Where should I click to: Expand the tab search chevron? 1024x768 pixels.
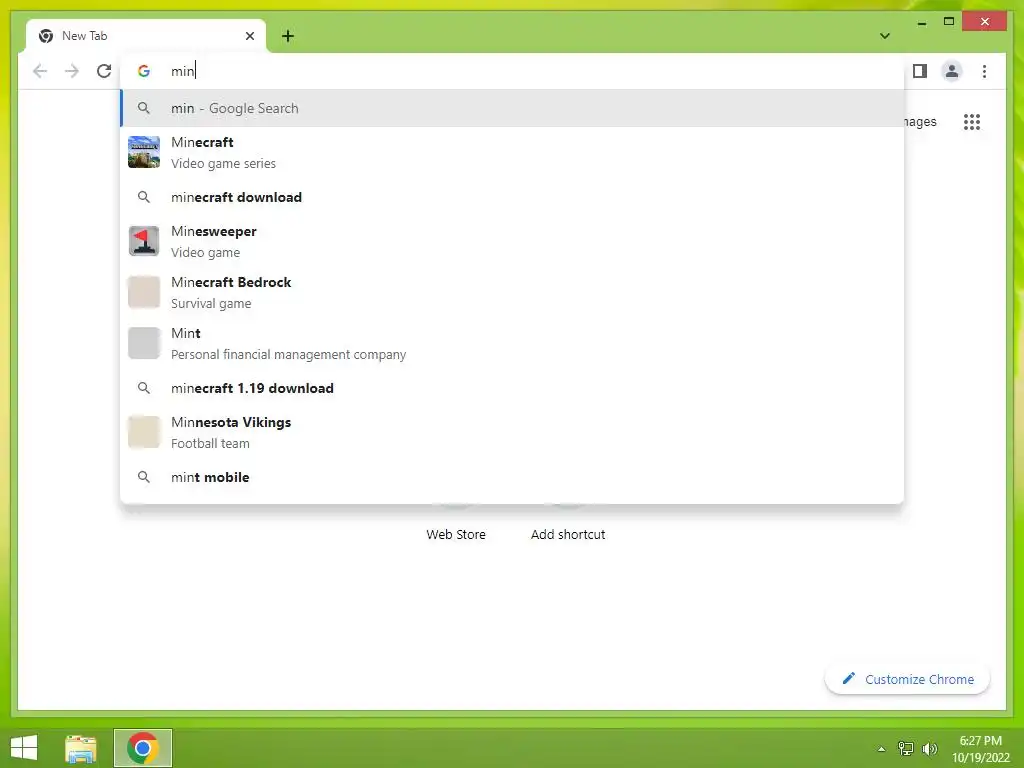tap(884, 36)
